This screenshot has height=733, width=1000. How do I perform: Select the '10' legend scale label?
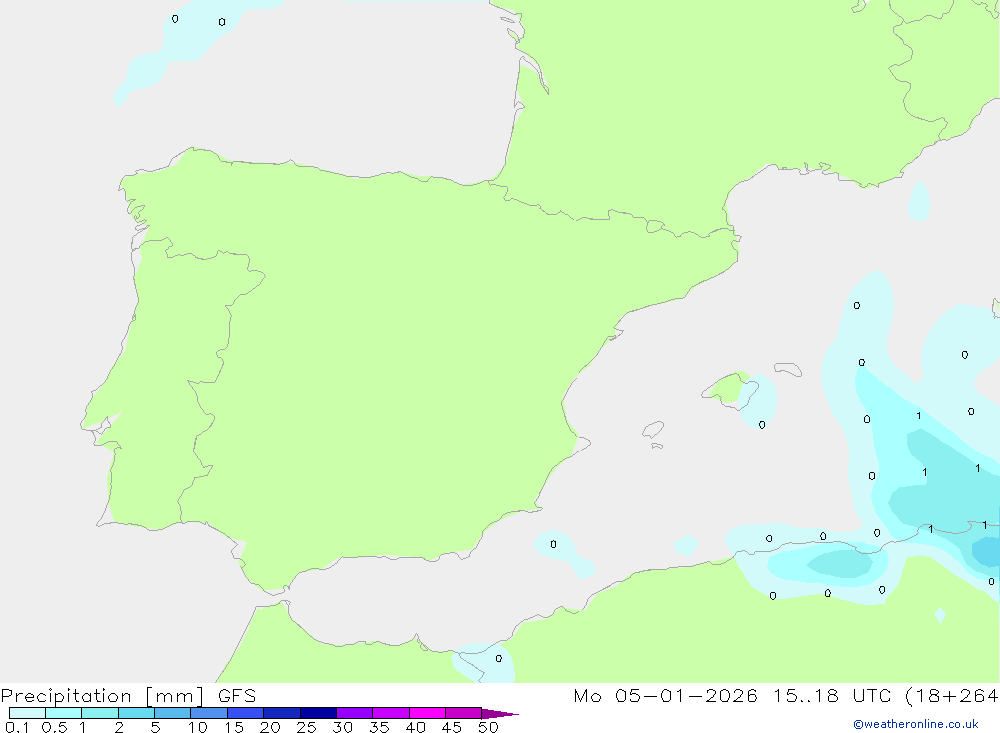click(198, 727)
